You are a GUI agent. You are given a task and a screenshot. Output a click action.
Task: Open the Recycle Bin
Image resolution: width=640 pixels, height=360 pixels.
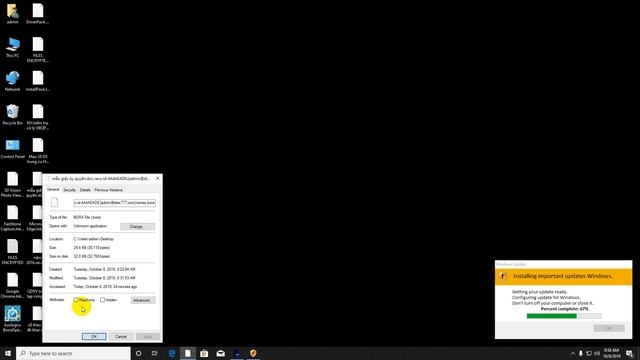12,115
